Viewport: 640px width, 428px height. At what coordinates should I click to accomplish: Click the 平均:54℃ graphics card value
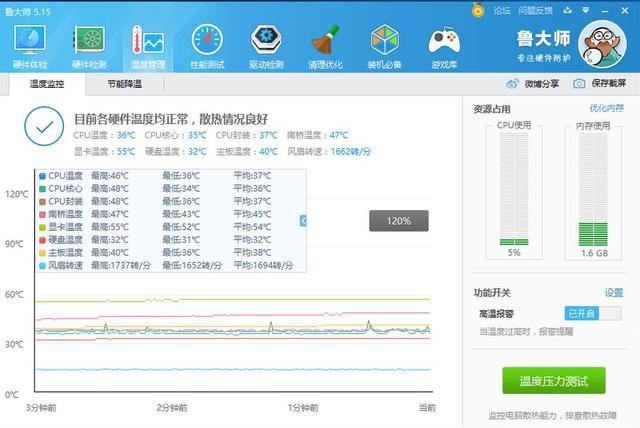click(x=252, y=227)
